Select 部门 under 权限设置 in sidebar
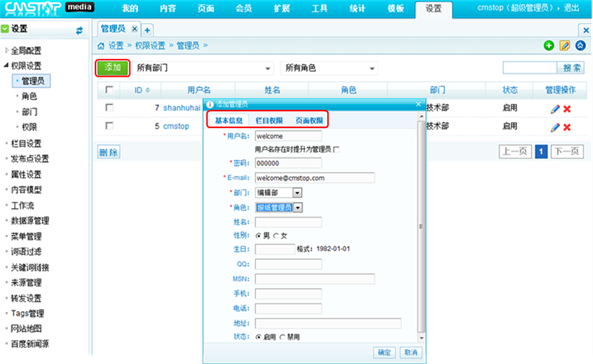Screen dimensions: 593x364 [x=29, y=112]
